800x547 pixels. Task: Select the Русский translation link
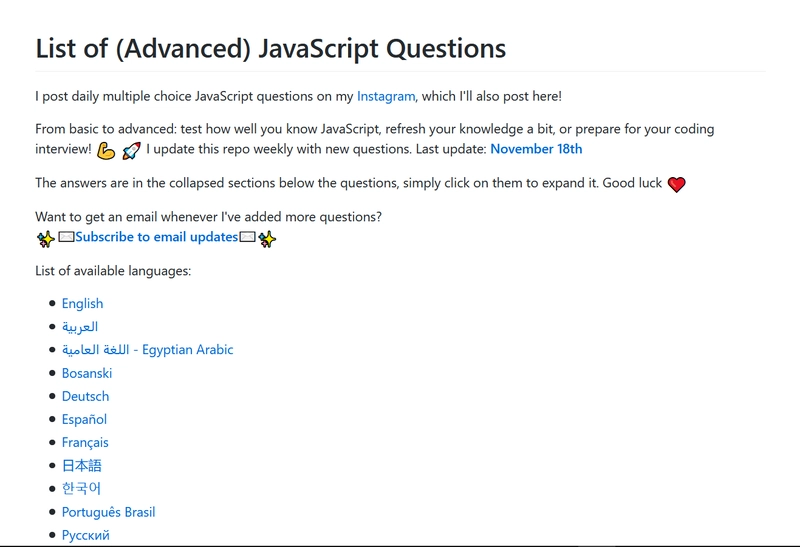[85, 535]
